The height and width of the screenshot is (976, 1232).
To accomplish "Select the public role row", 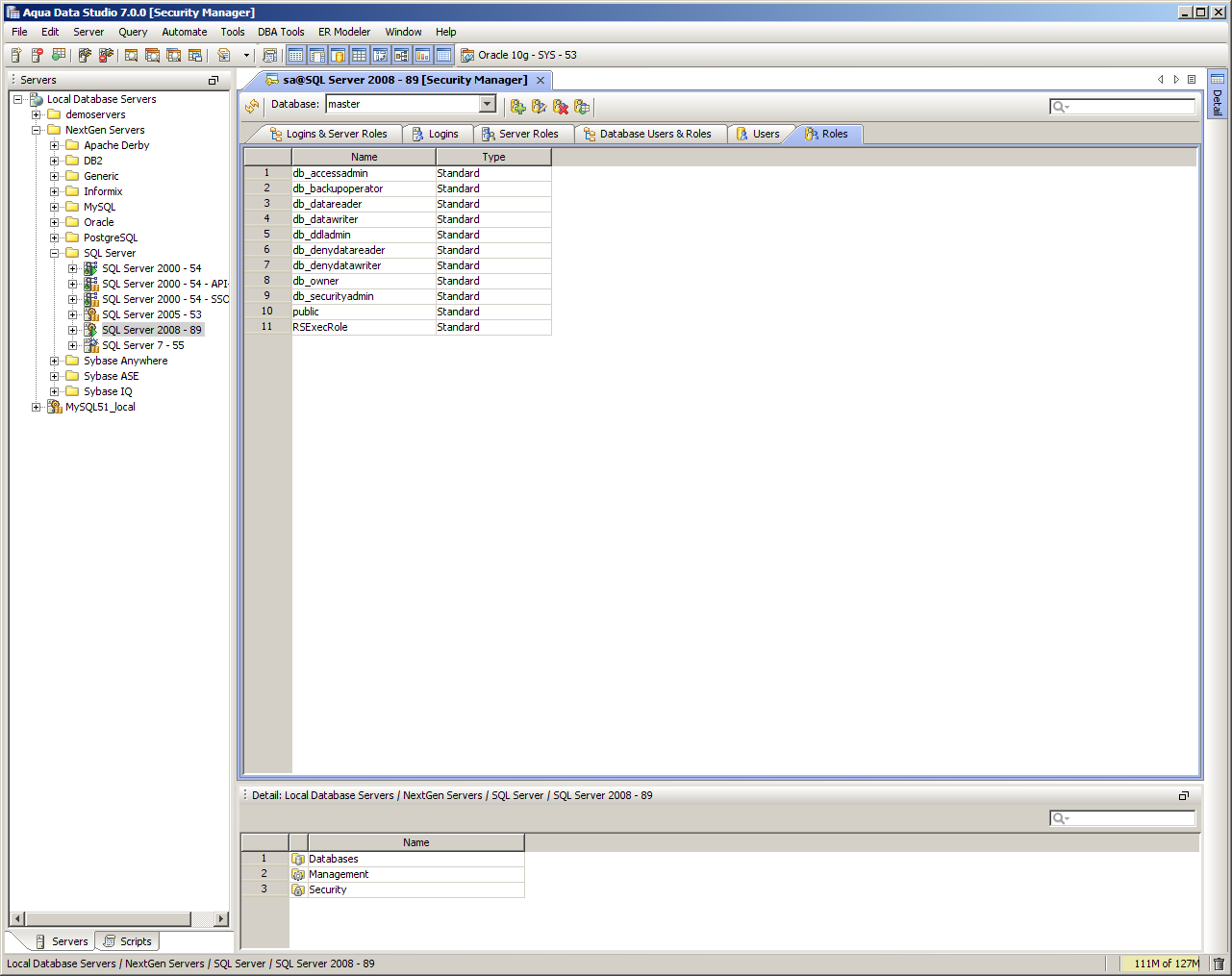I will pyautogui.click(x=397, y=312).
